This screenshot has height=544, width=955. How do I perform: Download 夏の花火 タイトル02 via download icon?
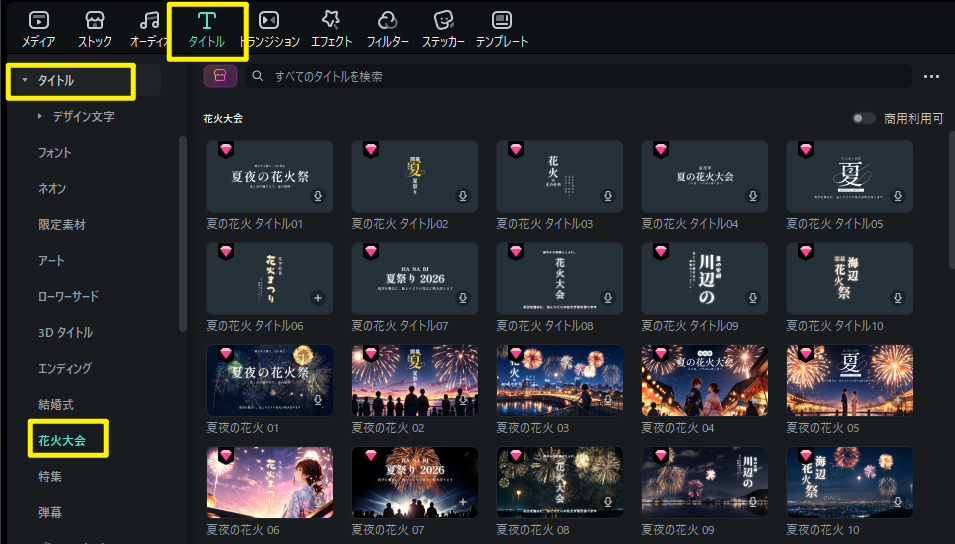coord(463,196)
